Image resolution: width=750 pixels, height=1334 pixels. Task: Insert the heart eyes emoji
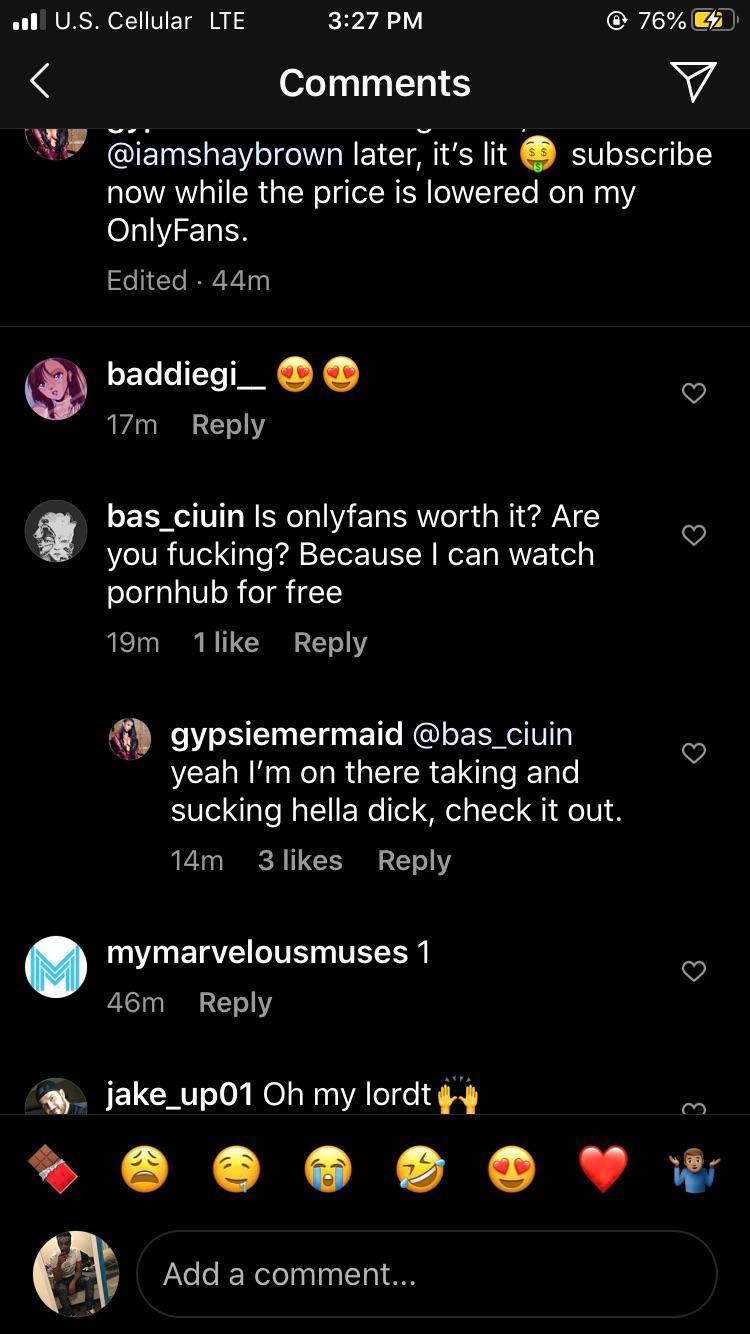coord(512,1169)
